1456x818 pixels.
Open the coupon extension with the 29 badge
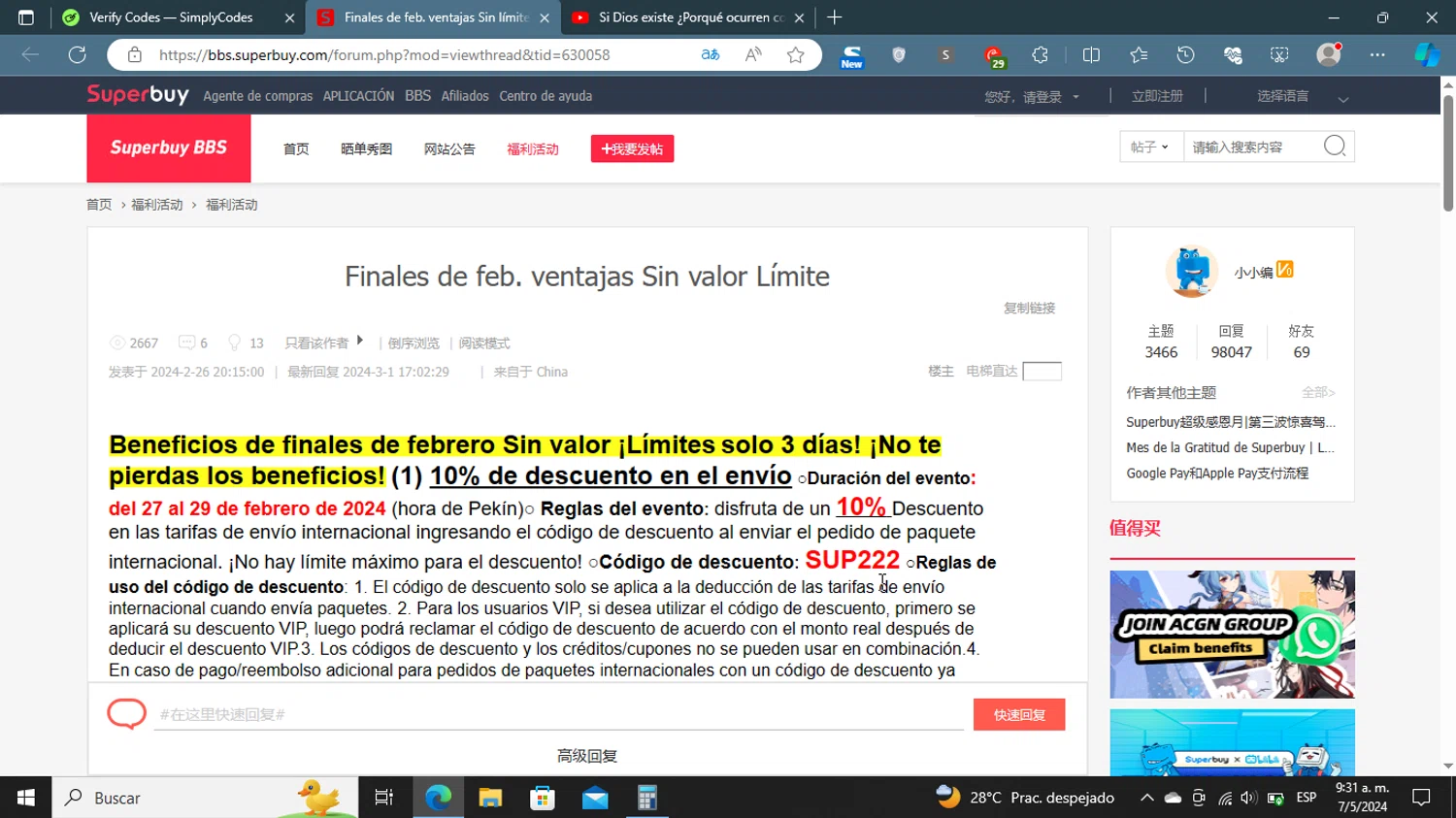tap(993, 57)
